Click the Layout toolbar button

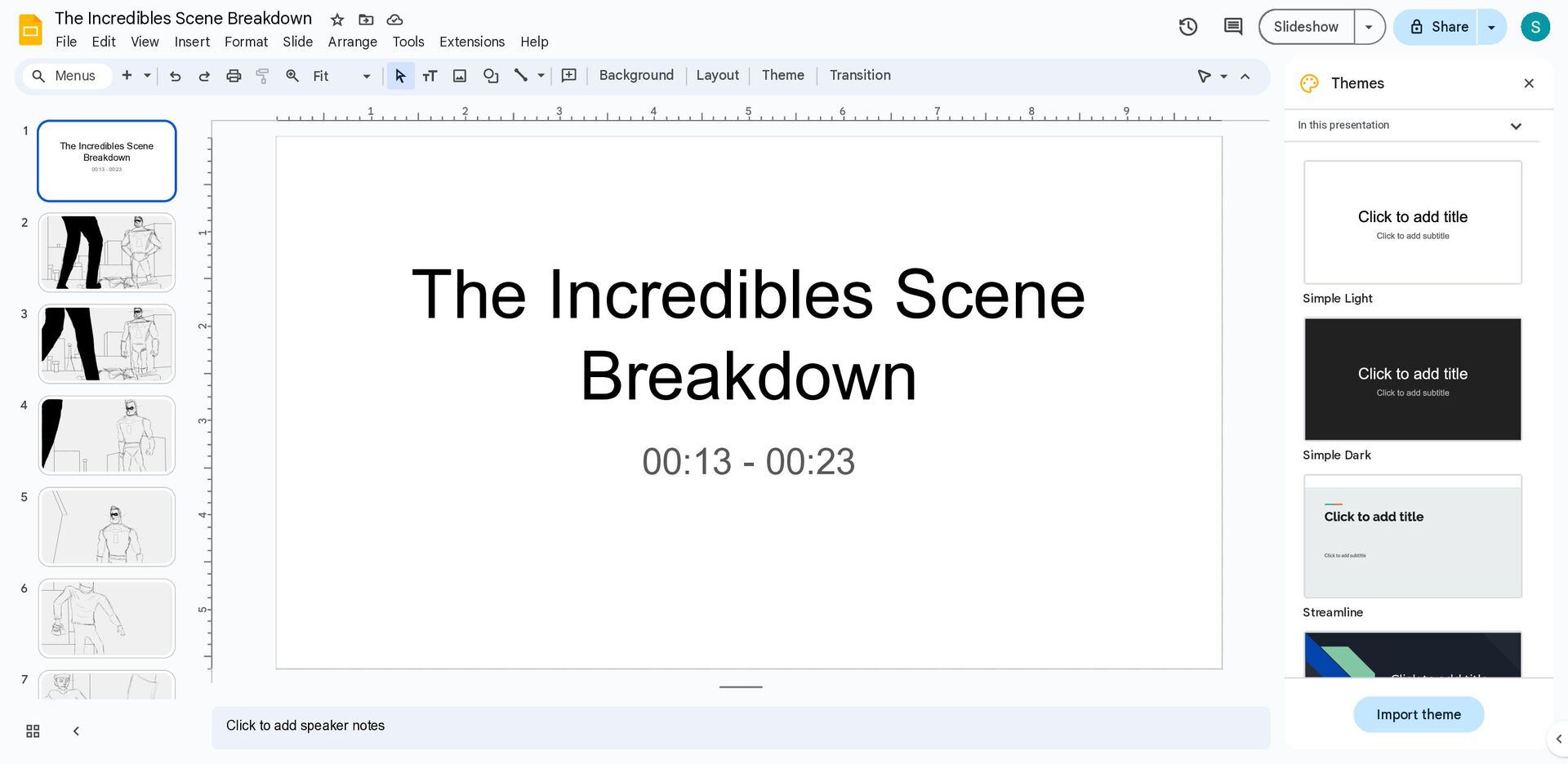tap(717, 75)
